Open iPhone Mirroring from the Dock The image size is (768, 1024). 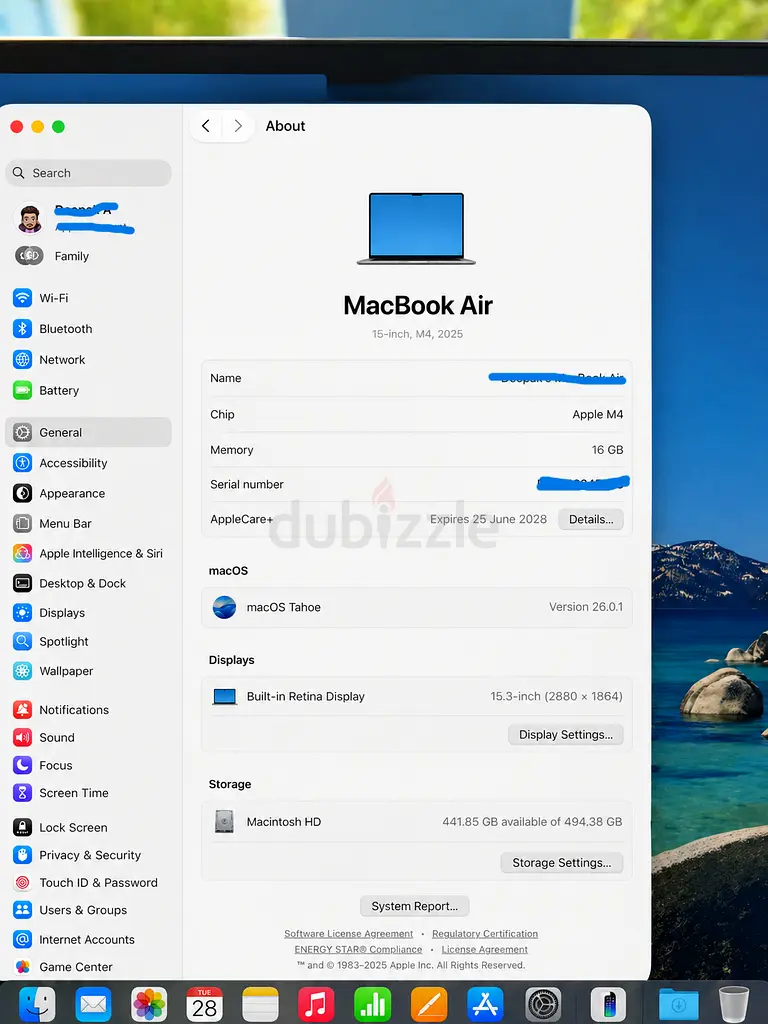coord(608,1004)
